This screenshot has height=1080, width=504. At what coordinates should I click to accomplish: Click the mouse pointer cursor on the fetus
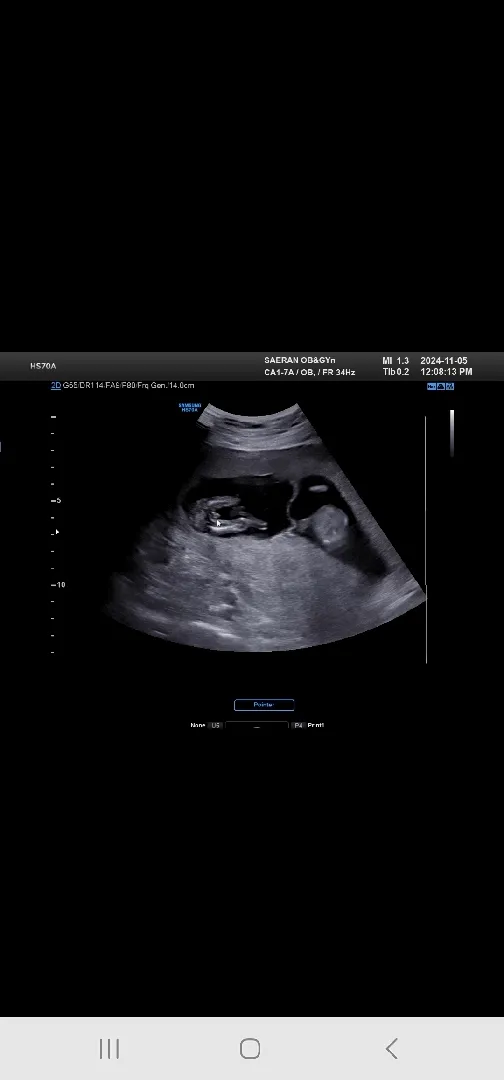click(x=218, y=523)
